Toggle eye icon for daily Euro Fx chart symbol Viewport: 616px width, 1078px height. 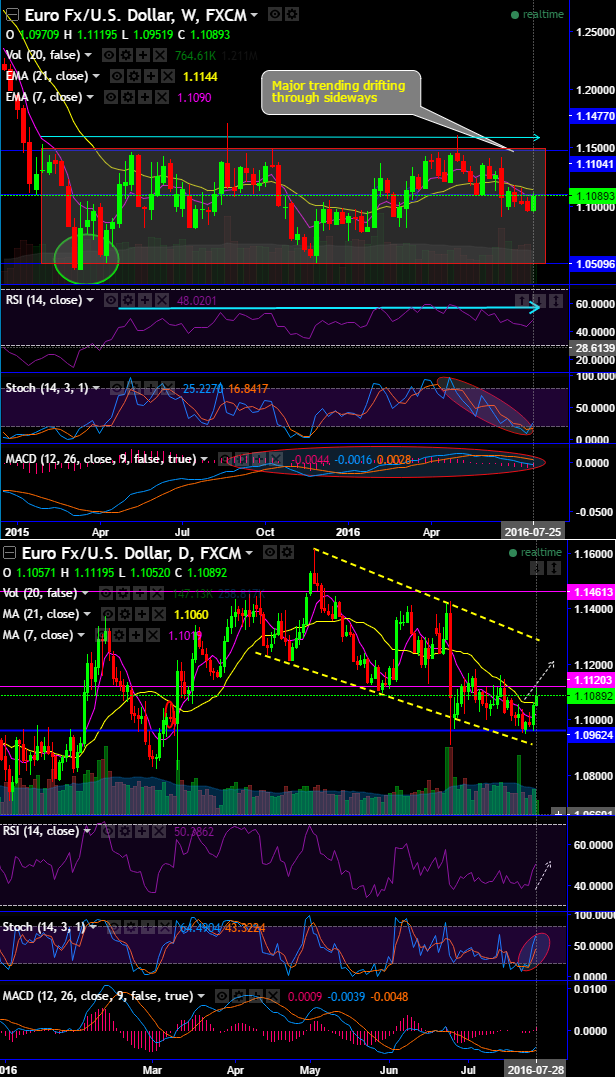pos(271,552)
